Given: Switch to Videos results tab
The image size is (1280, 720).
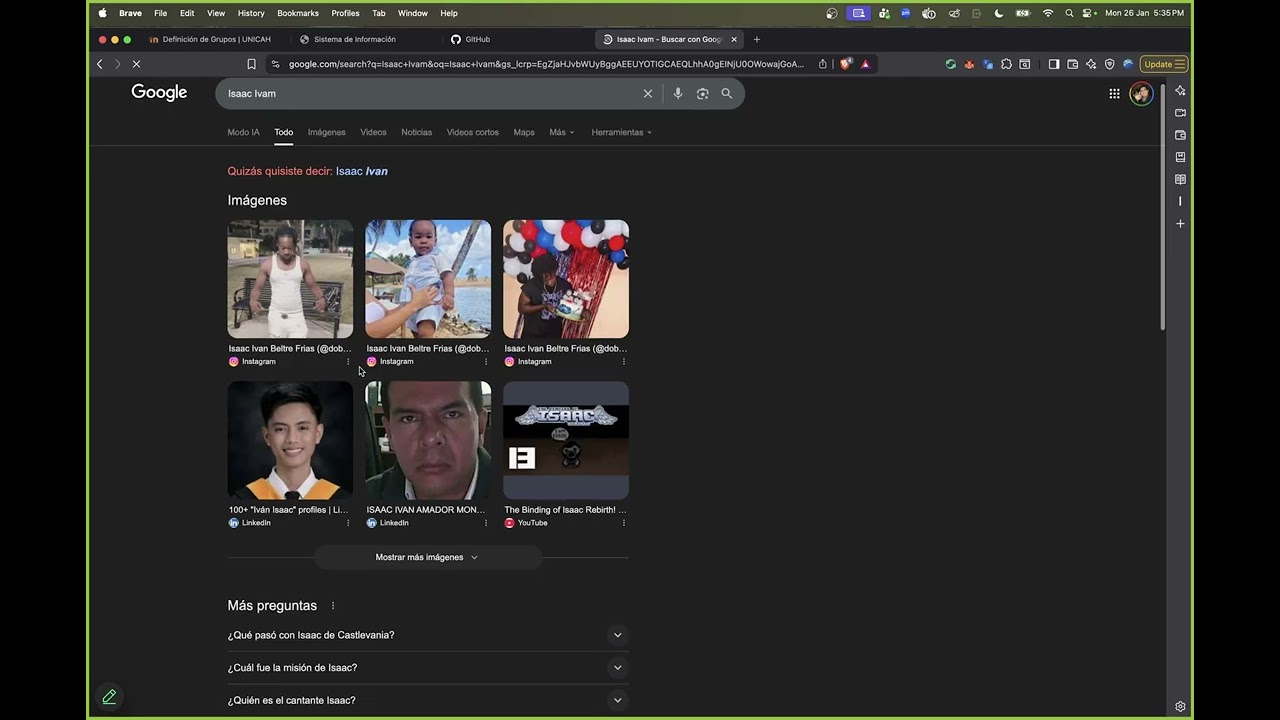Looking at the screenshot, I should pos(373,132).
